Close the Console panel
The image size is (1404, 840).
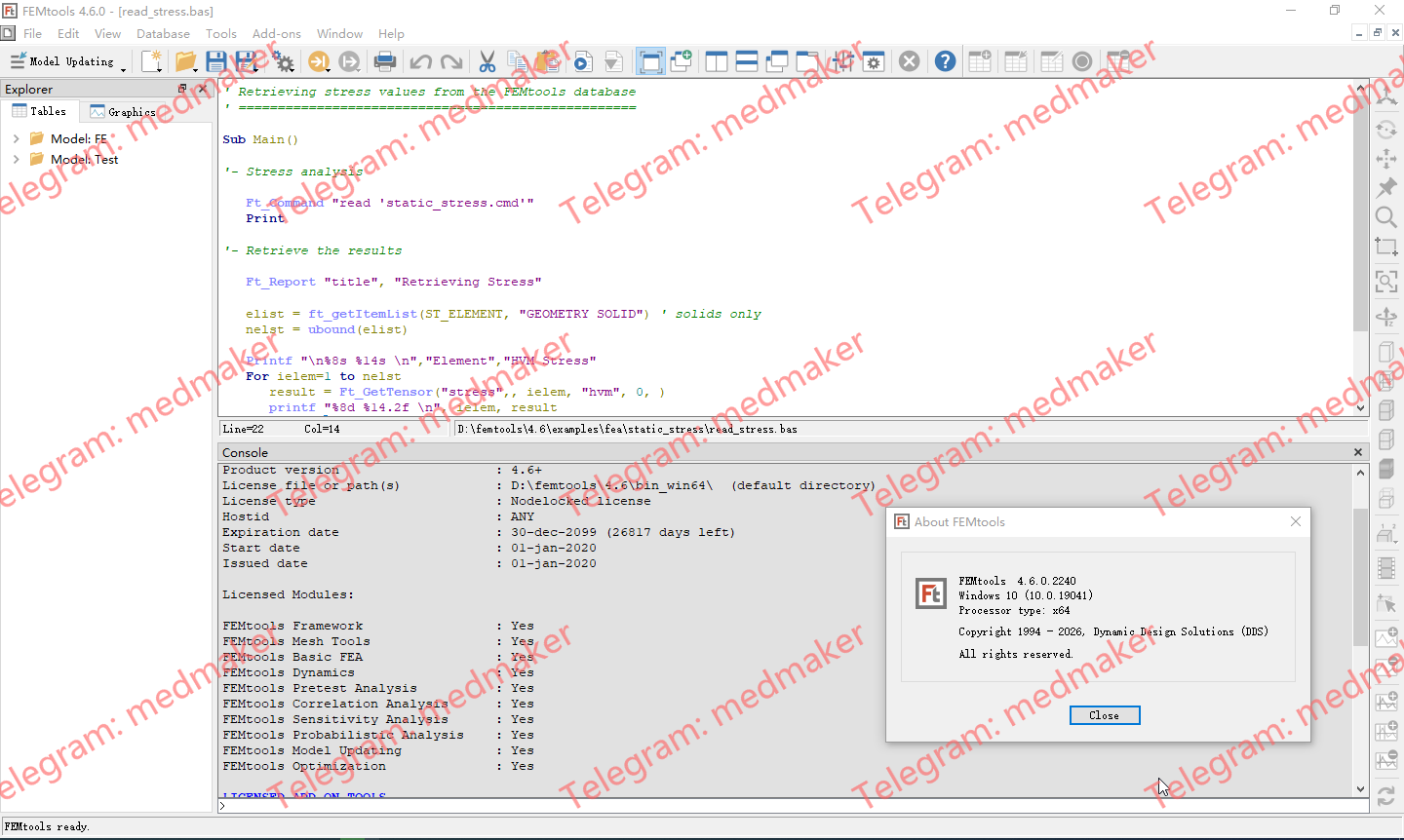1358,452
